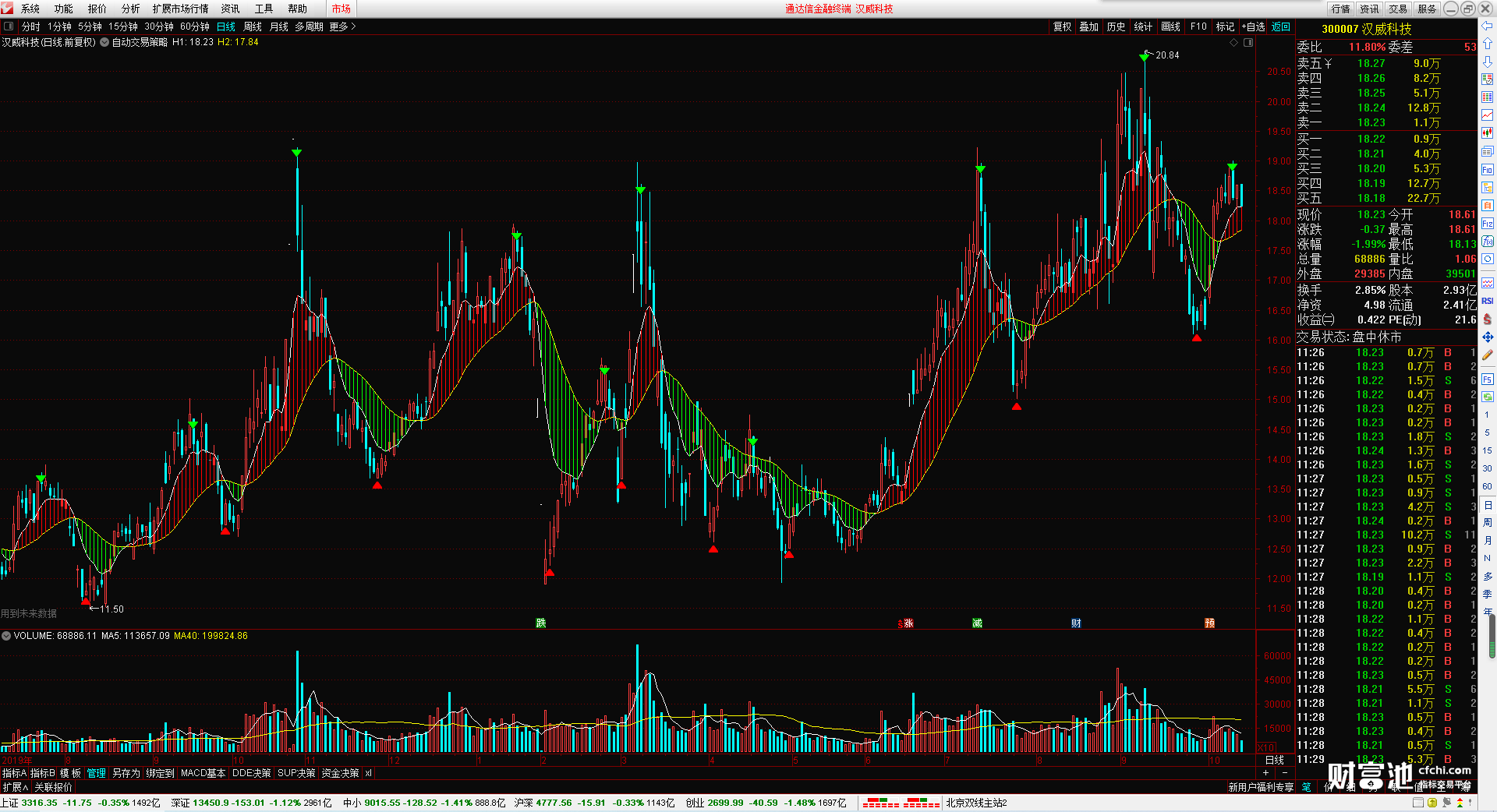The height and width of the screenshot is (812, 1497).
Task: Switch to 15-minute period in sidebar
Action: pyautogui.click(x=1488, y=450)
